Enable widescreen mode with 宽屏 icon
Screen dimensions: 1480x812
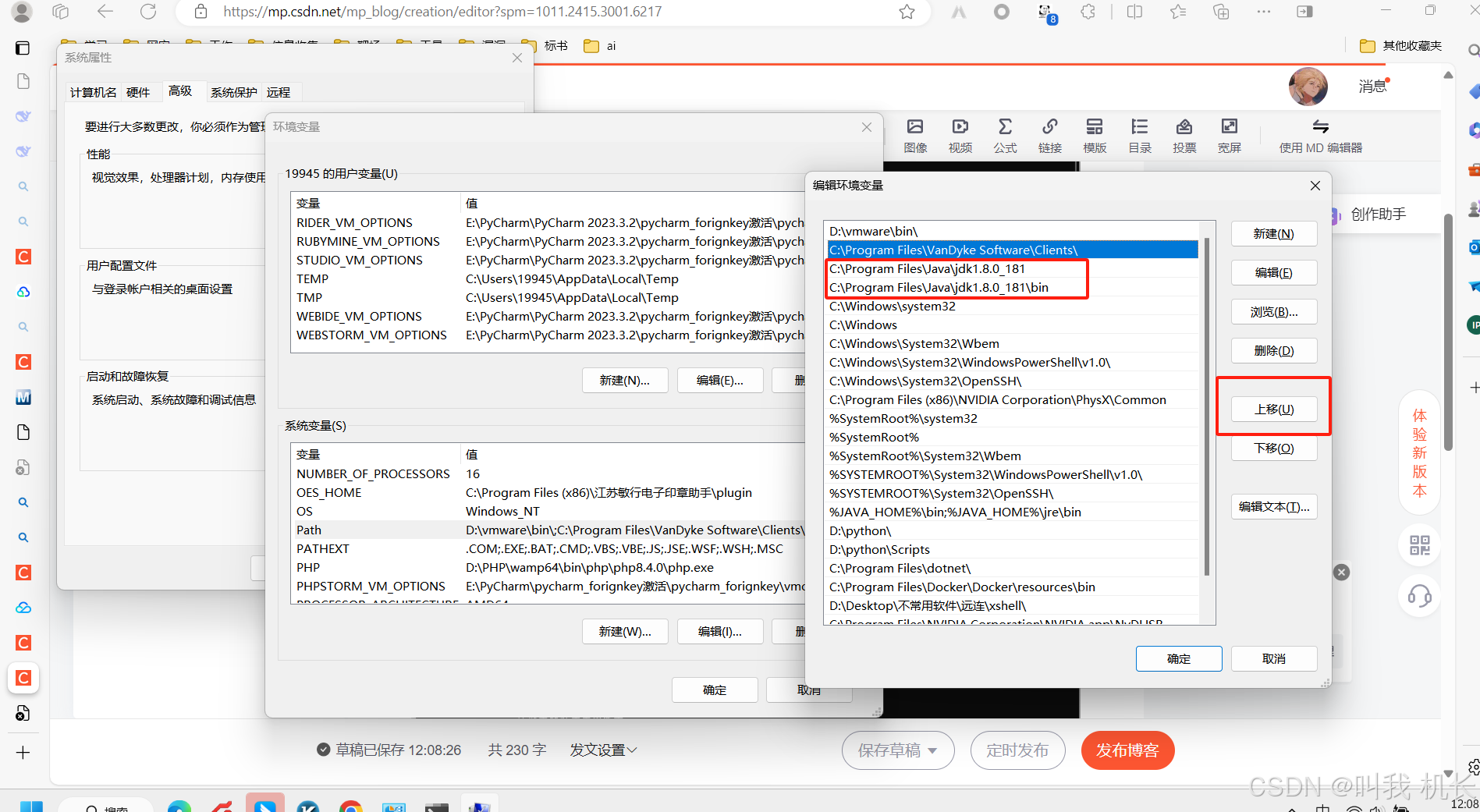pyautogui.click(x=1229, y=134)
